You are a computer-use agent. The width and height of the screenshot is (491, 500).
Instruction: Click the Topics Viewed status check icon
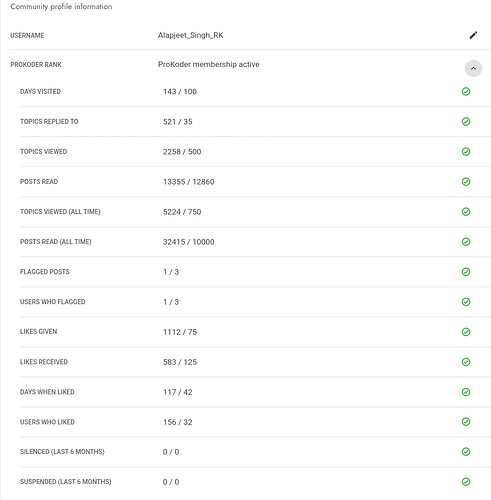pos(466,151)
